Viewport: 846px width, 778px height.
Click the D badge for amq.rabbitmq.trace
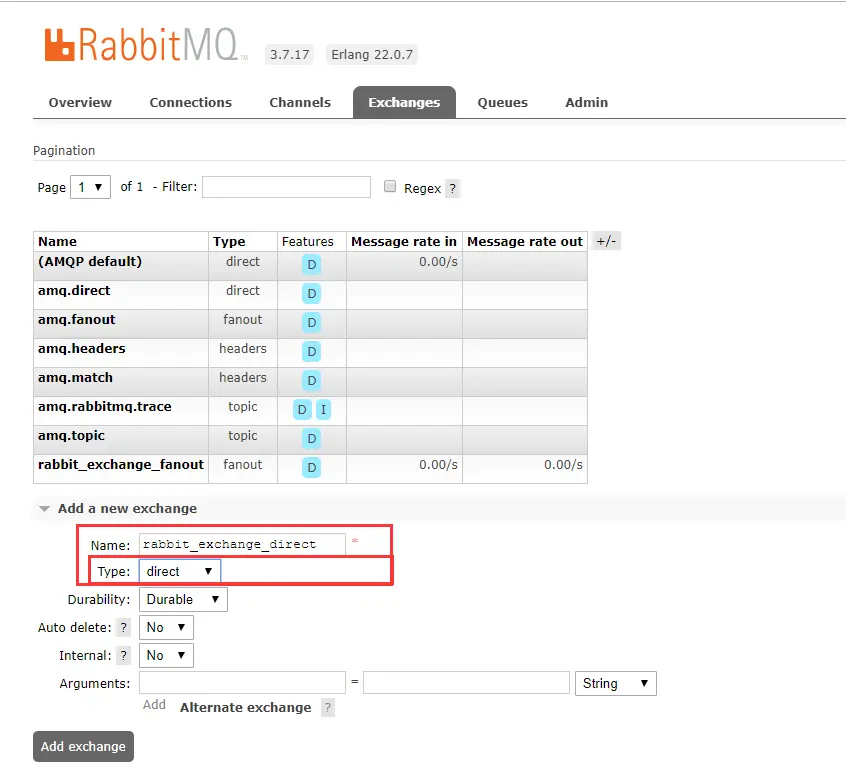[x=302, y=410]
